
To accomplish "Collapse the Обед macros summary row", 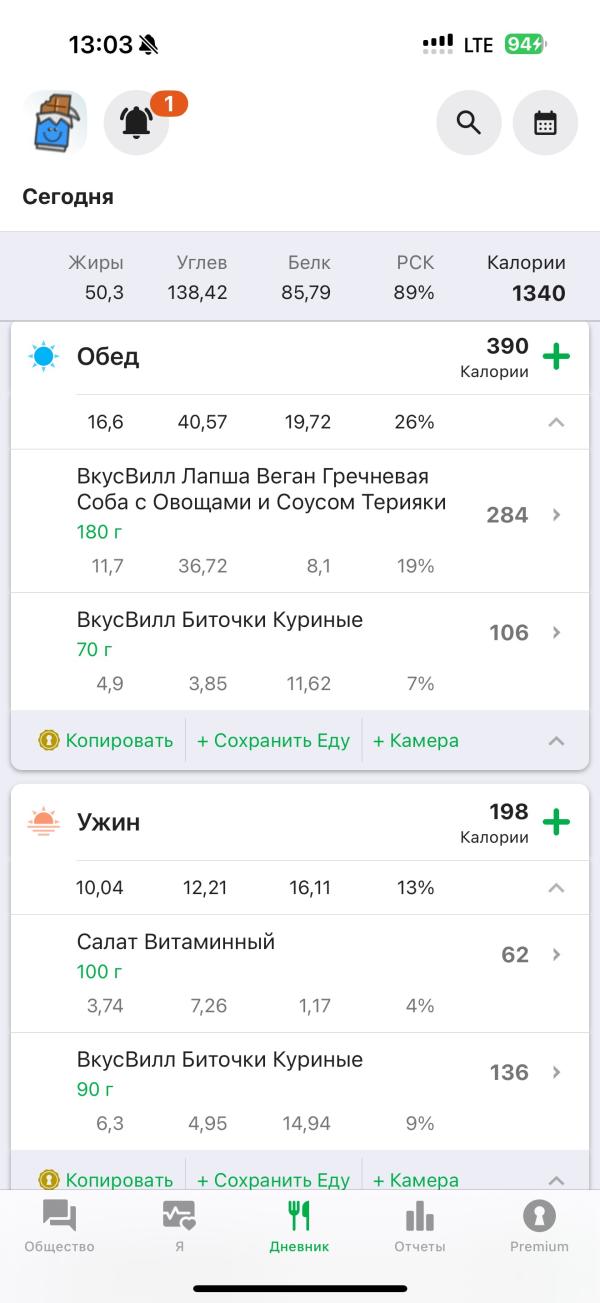I will [556, 422].
